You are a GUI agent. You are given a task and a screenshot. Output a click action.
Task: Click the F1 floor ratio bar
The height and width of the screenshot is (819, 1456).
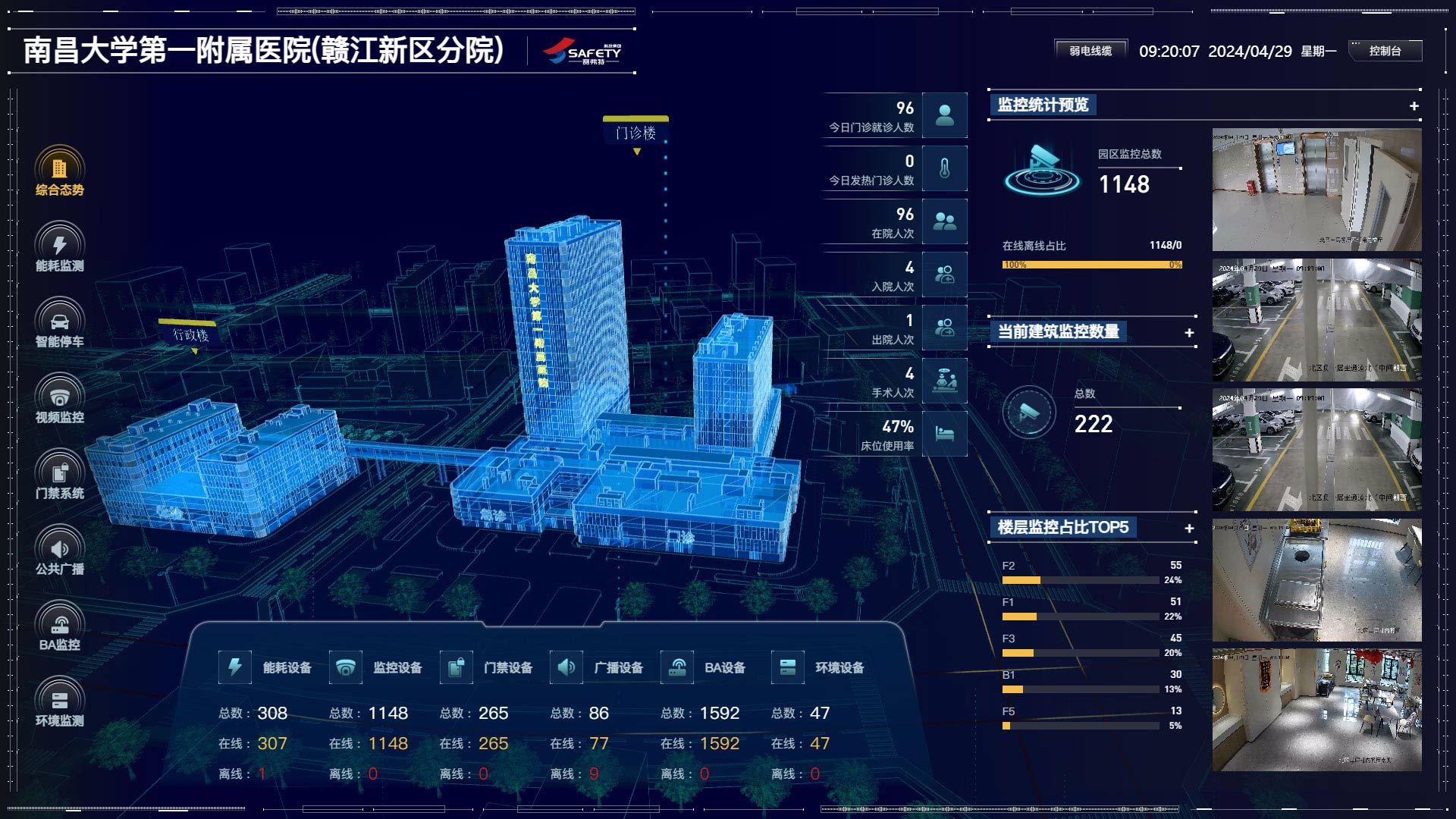pyautogui.click(x=1081, y=617)
